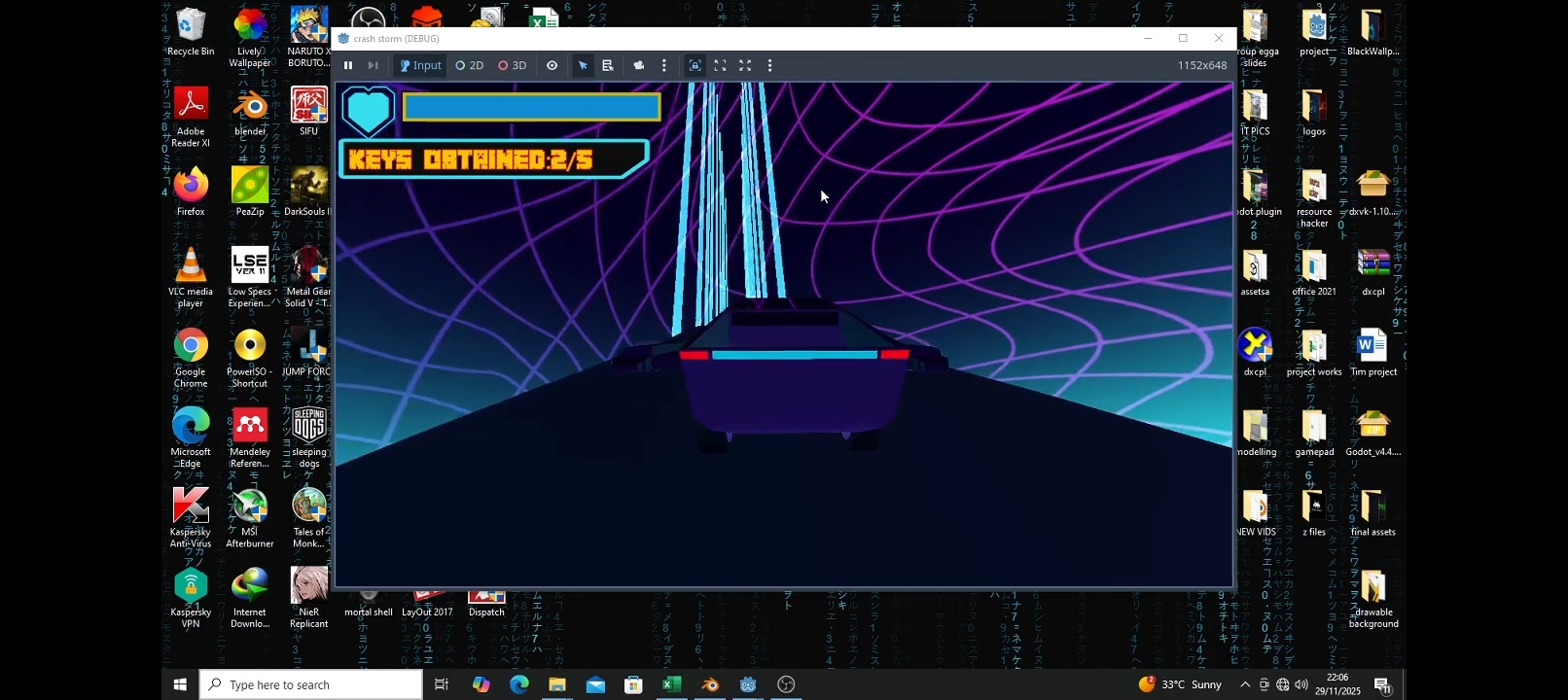Select the Google Chrome desktop icon
1568x700 pixels.
pos(191,358)
